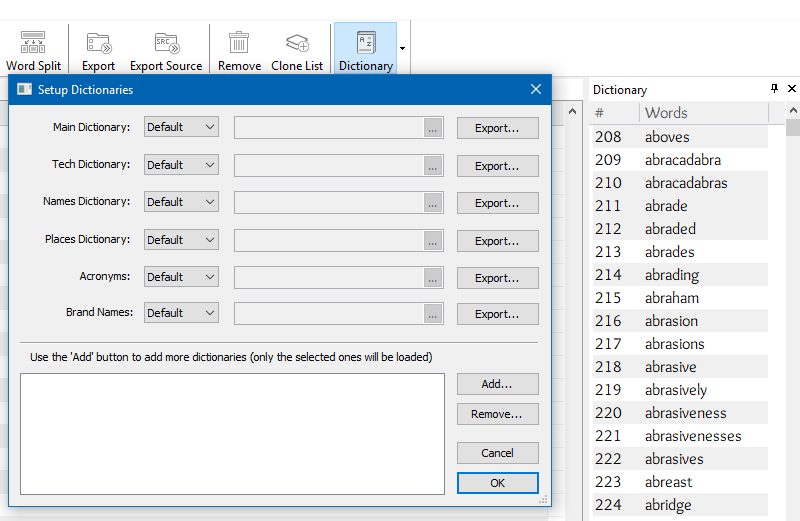Click the Places Dictionary path field
Viewport: 800px width, 521px height.
(x=329, y=240)
